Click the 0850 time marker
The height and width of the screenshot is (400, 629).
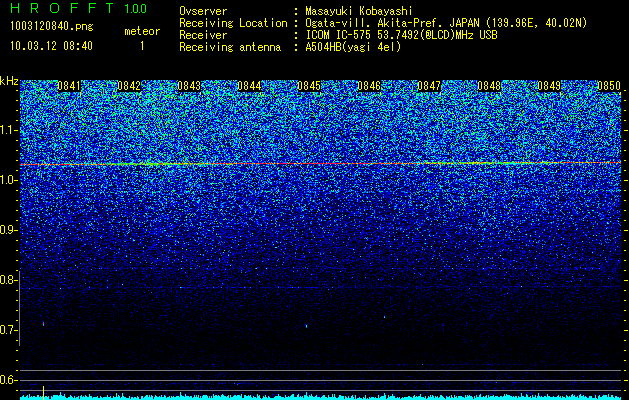(x=609, y=86)
